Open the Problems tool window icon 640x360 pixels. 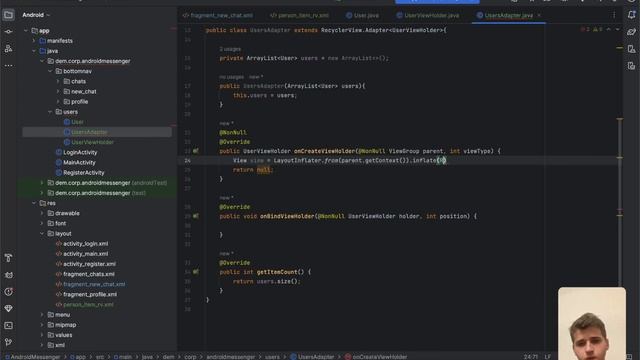(x=8, y=292)
